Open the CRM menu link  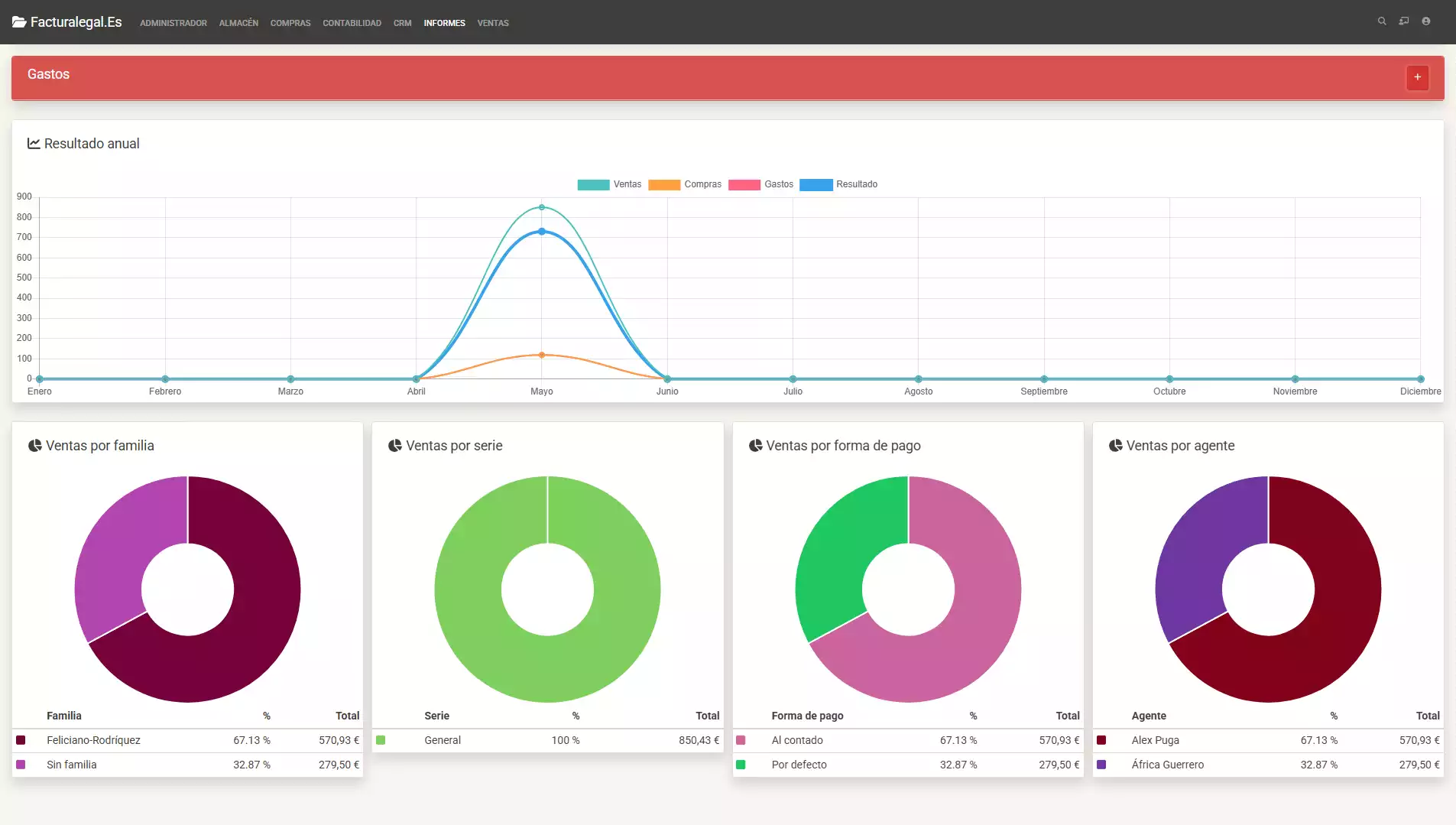coord(402,23)
